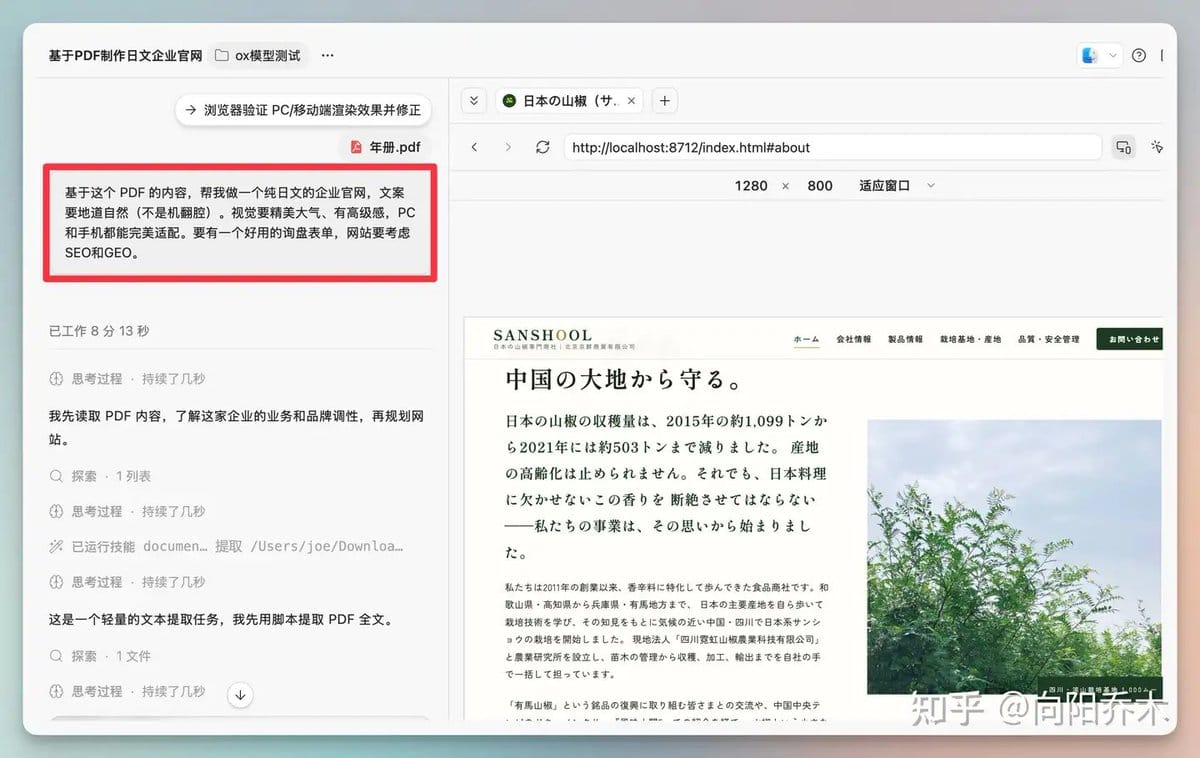
Task: Open the three-dots more options menu
Action: [x=327, y=56]
